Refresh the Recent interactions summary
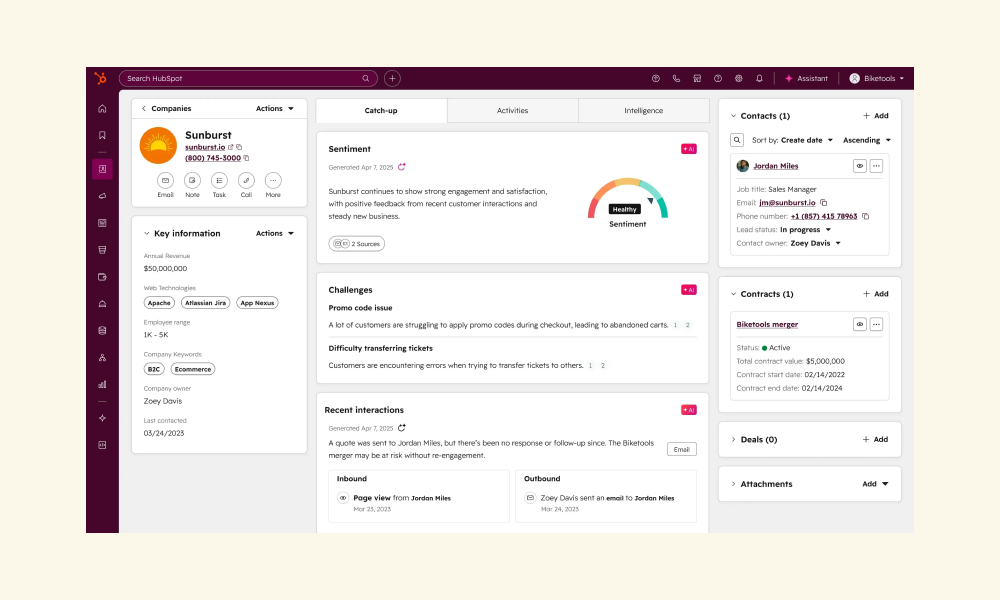Screen dimensions: 1000x600 tap(402, 428)
